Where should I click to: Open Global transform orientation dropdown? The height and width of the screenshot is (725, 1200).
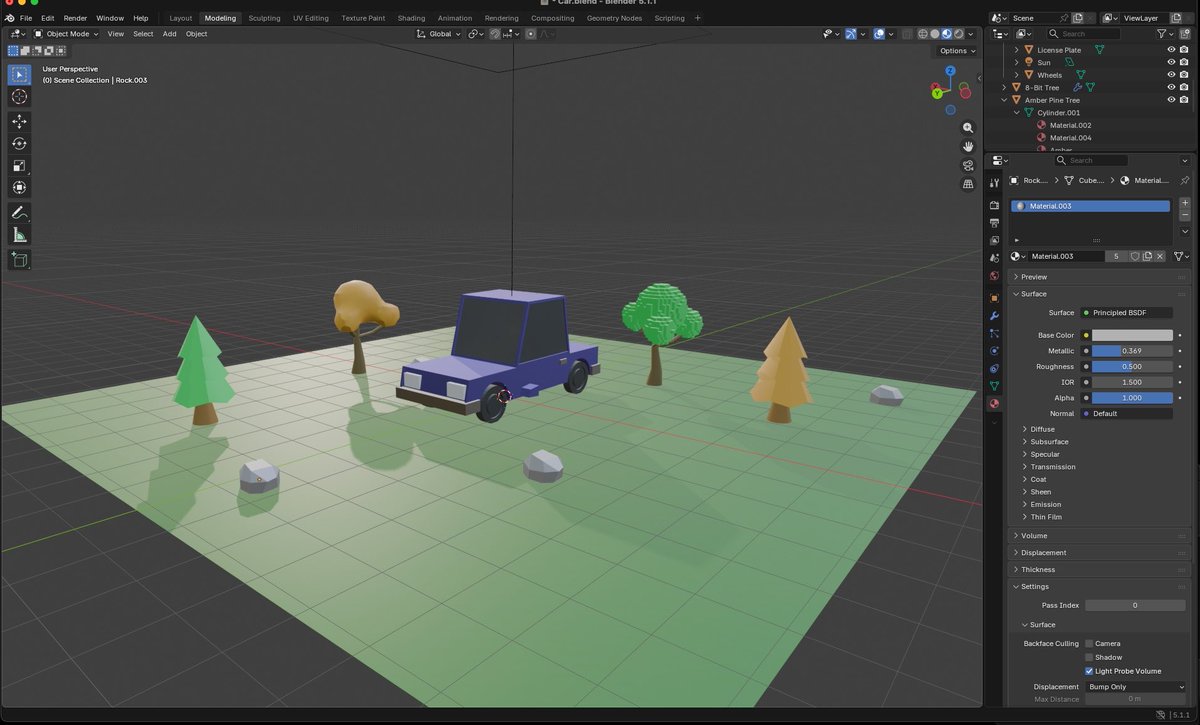tap(439, 34)
